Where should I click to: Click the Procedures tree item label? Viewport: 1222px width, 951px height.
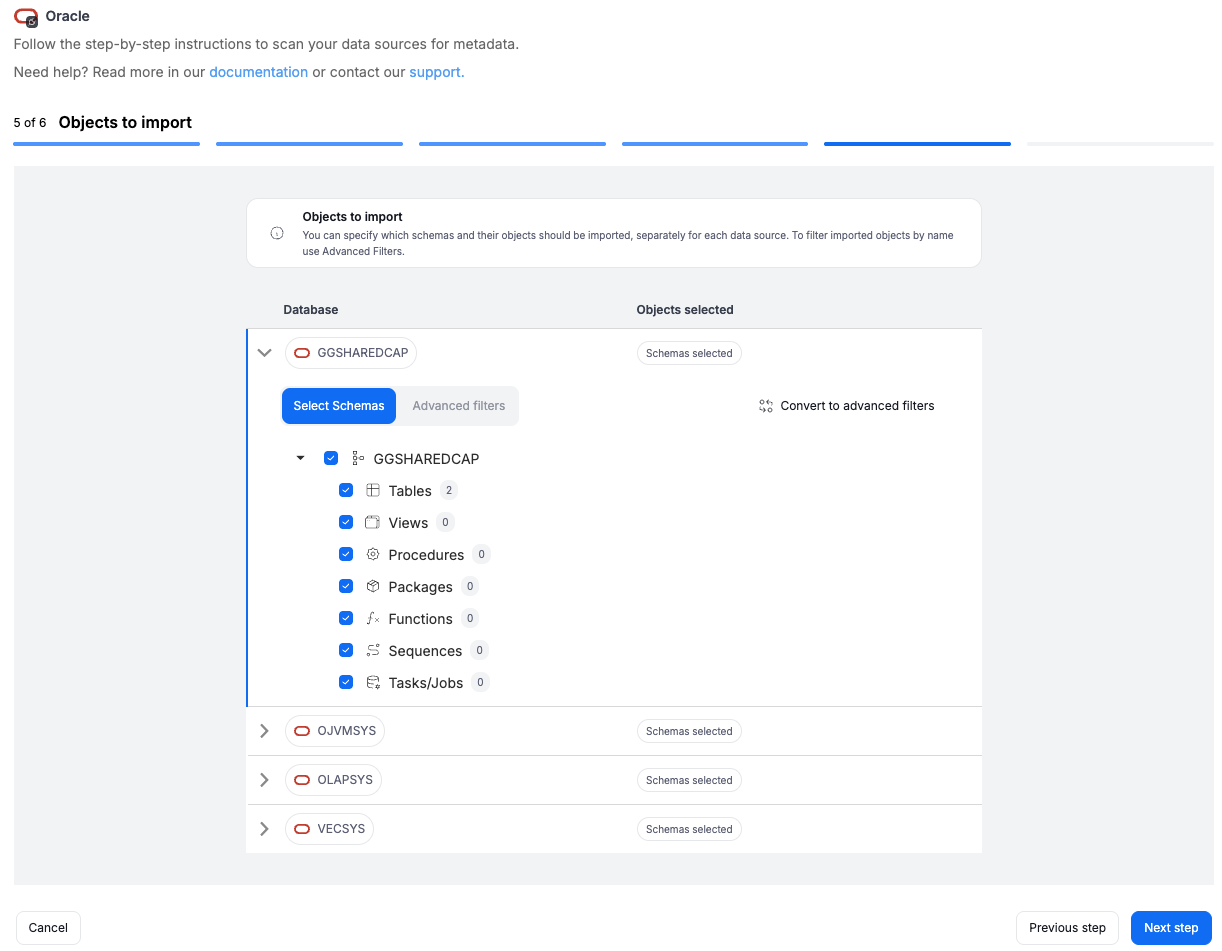[426, 555]
